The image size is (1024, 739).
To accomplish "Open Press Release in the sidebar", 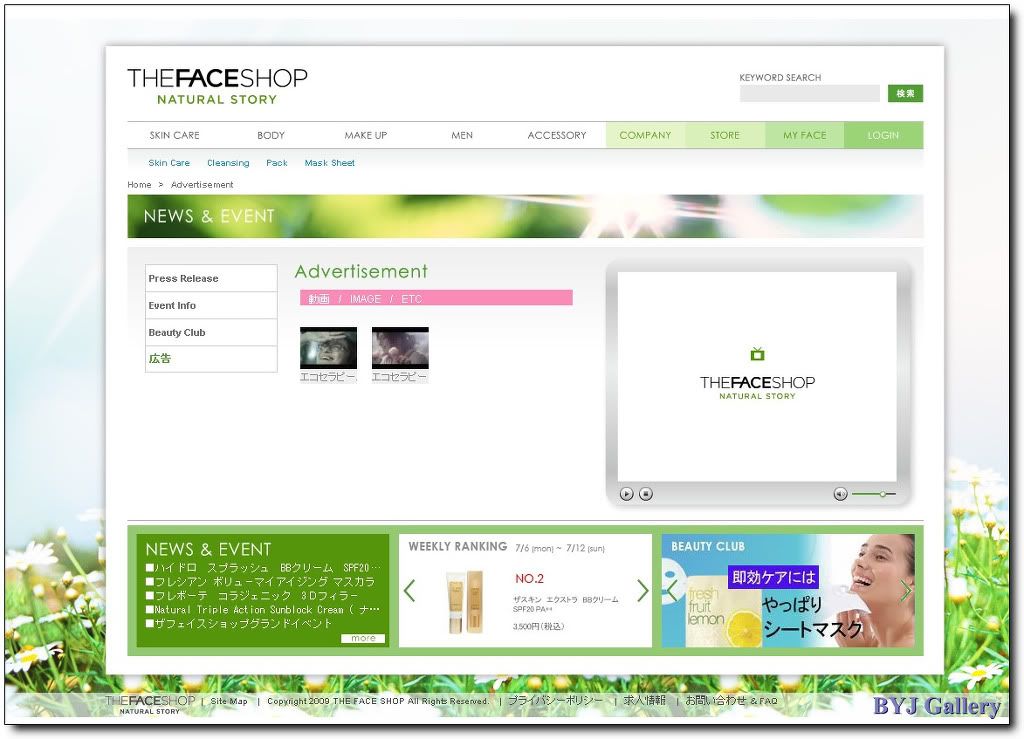I will [x=211, y=278].
